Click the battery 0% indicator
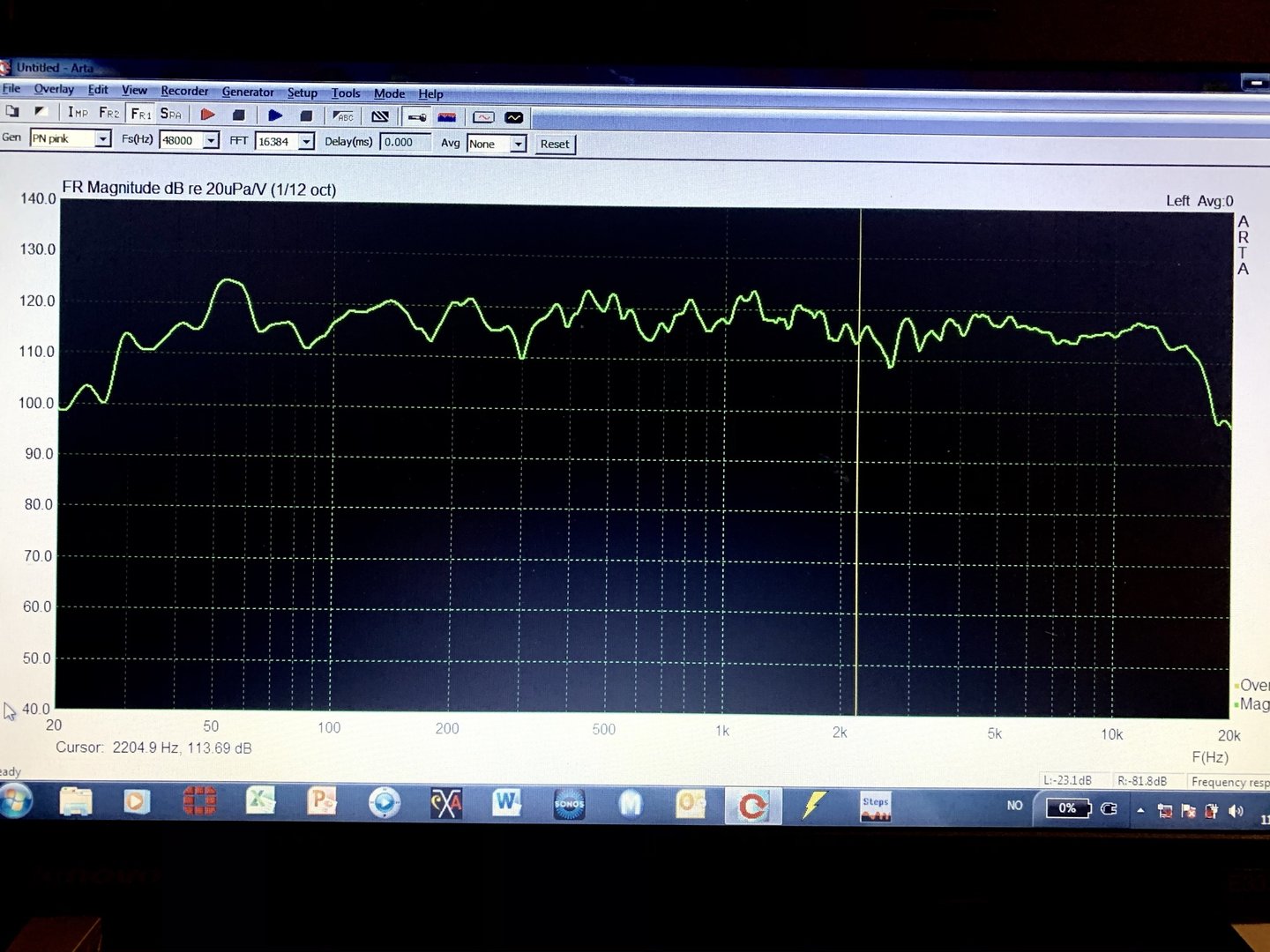 click(1068, 807)
